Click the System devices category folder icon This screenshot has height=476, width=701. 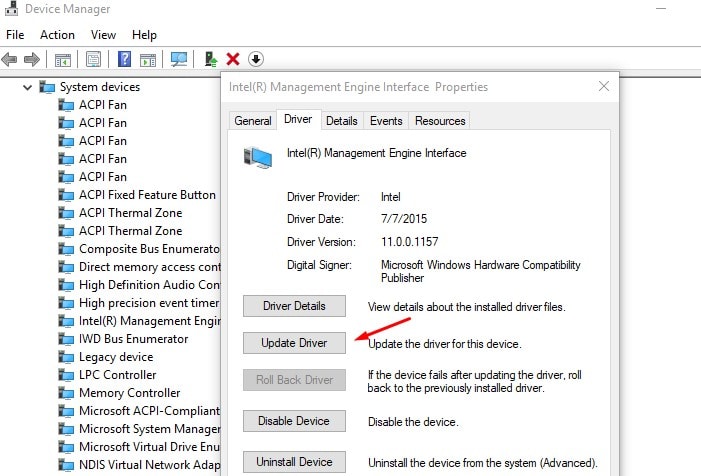click(x=47, y=87)
